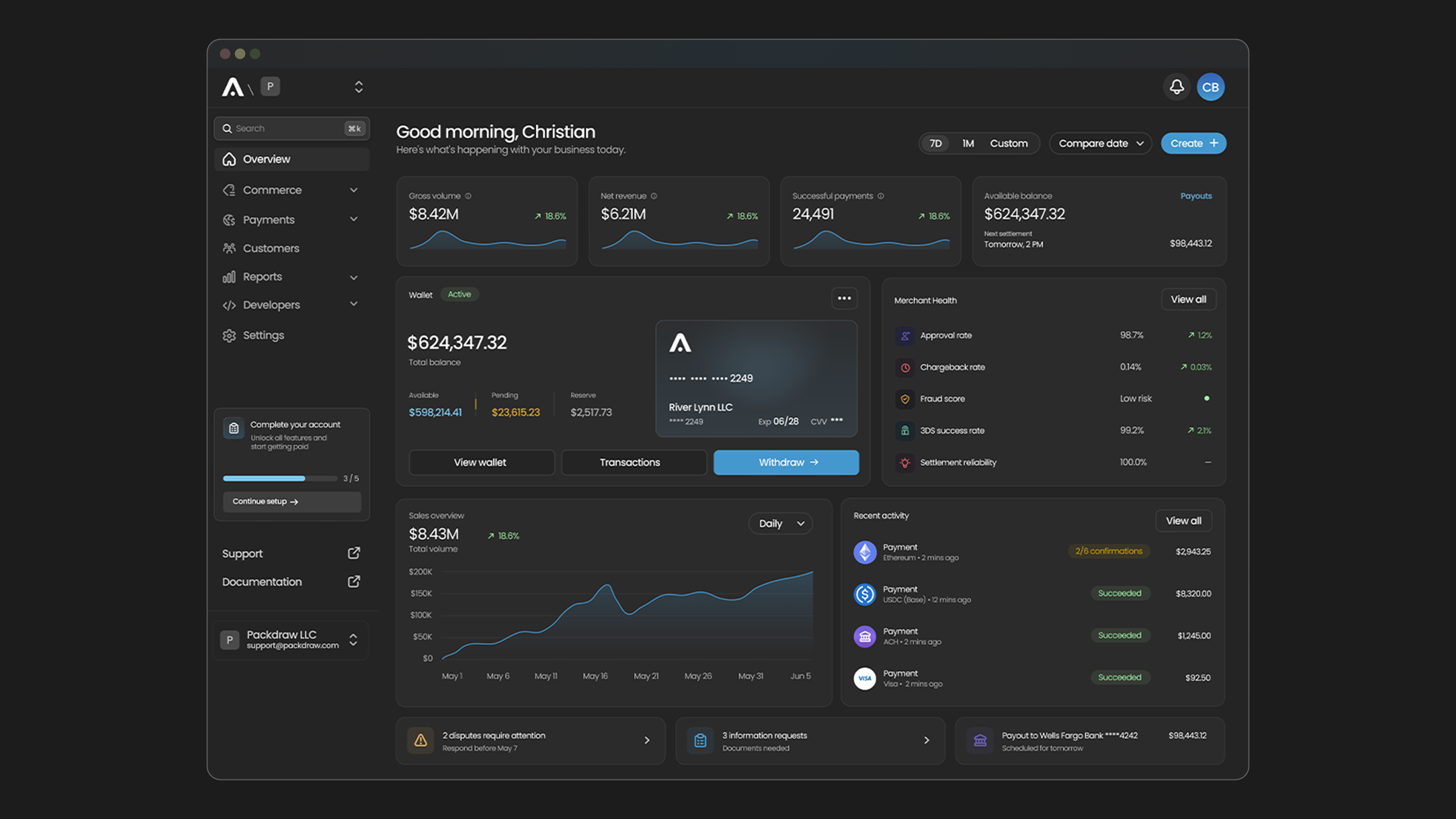1456x819 pixels.
Task: Click the account setup progress bar
Action: (x=280, y=478)
